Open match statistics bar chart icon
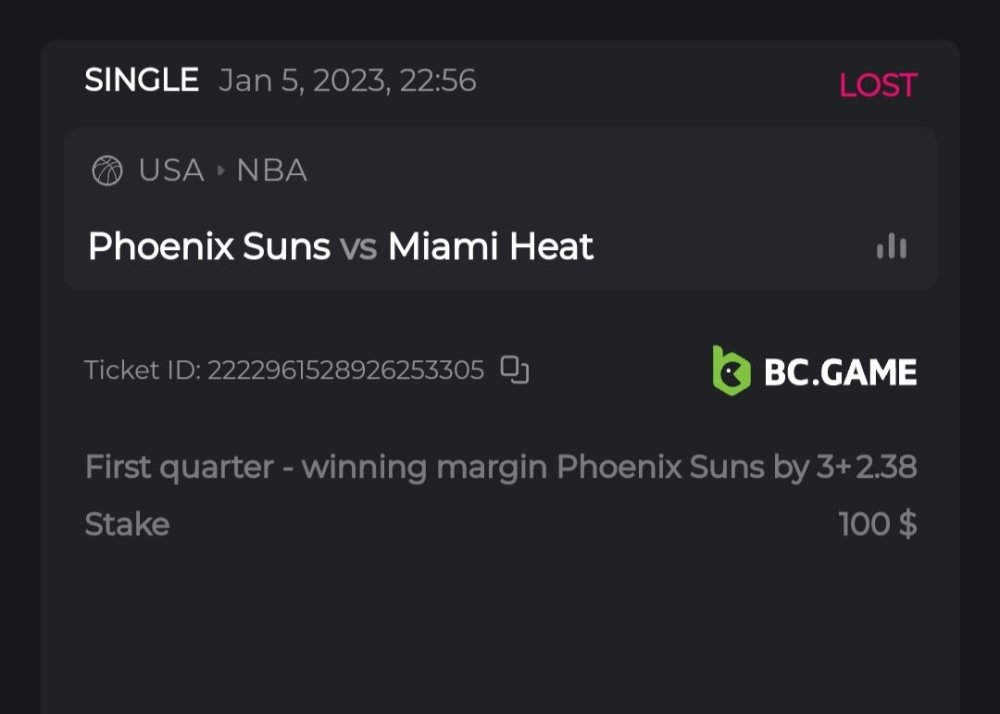This screenshot has height=714, width=1000. (x=891, y=247)
